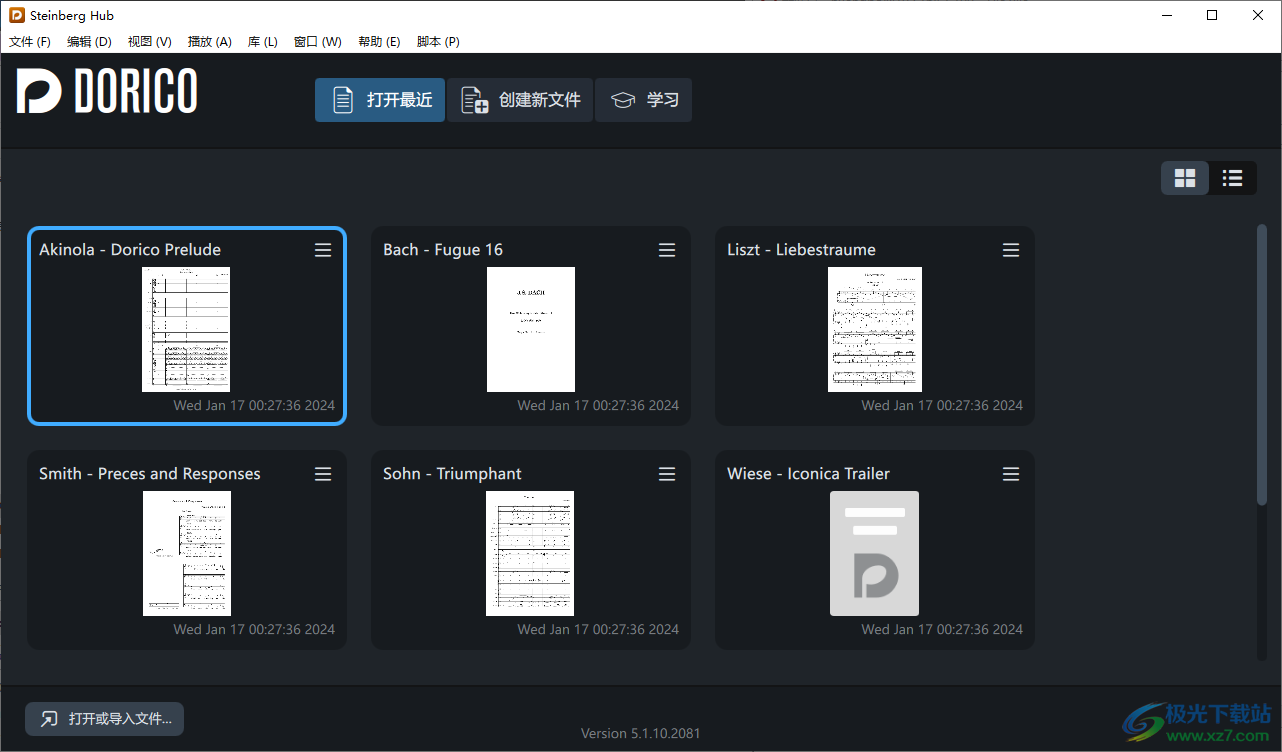This screenshot has height=752, width=1282.
Task: Select the Liszt - Liebestraume score thumbnail
Action: coord(875,329)
